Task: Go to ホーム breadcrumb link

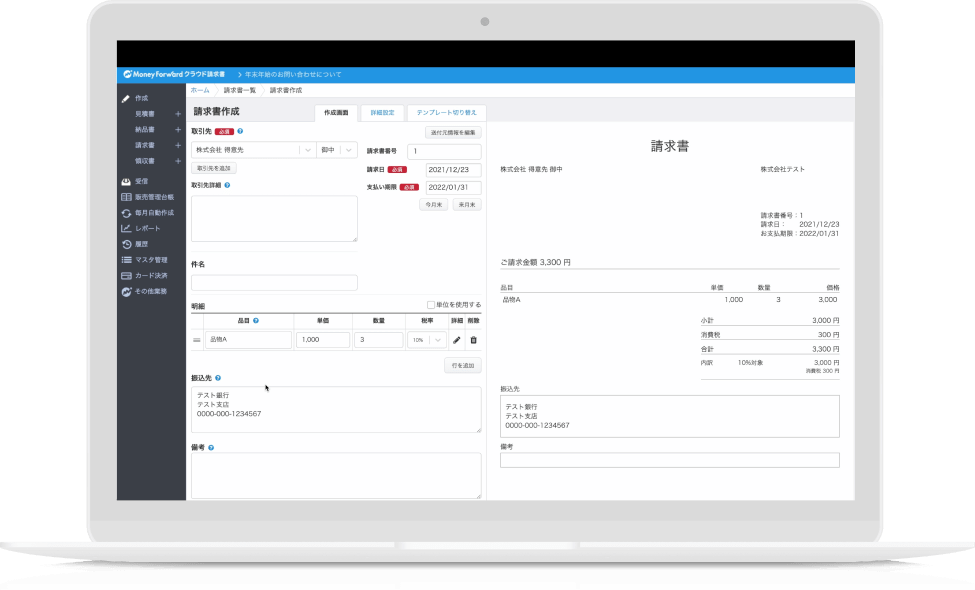Action: pos(200,90)
